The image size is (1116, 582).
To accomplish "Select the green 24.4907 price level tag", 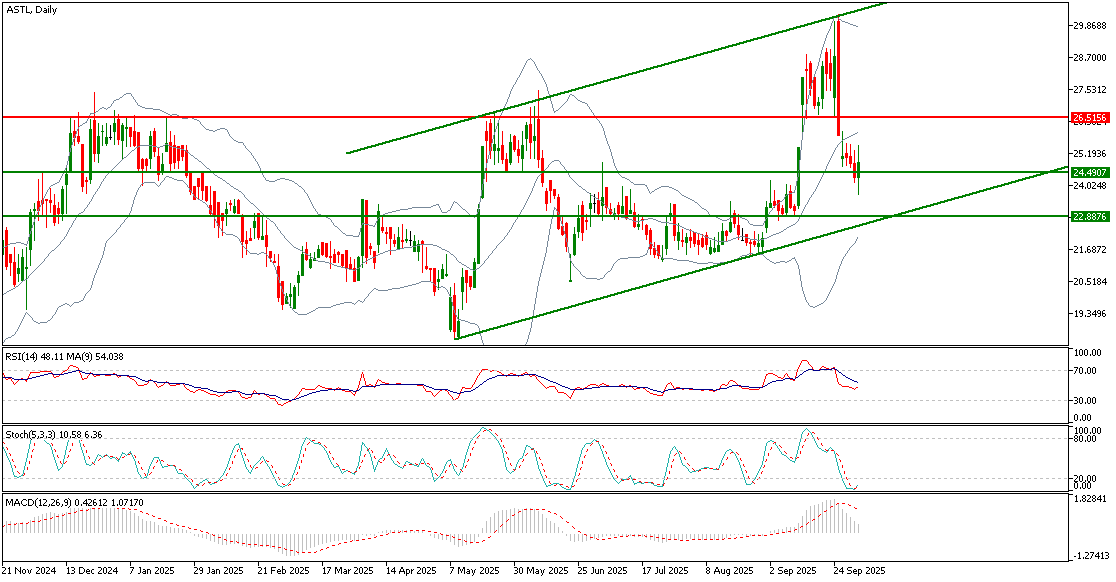I will click(x=1090, y=172).
